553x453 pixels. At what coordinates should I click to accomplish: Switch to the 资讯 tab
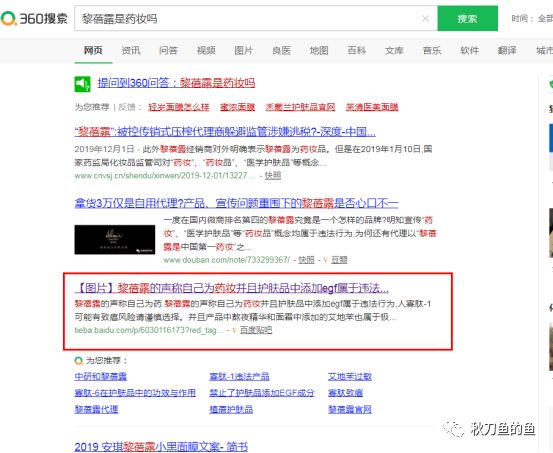point(131,50)
